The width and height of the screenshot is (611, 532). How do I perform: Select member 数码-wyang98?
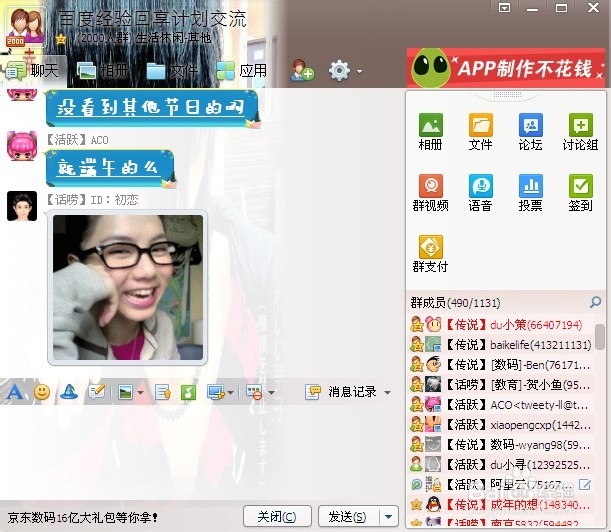tap(502, 445)
